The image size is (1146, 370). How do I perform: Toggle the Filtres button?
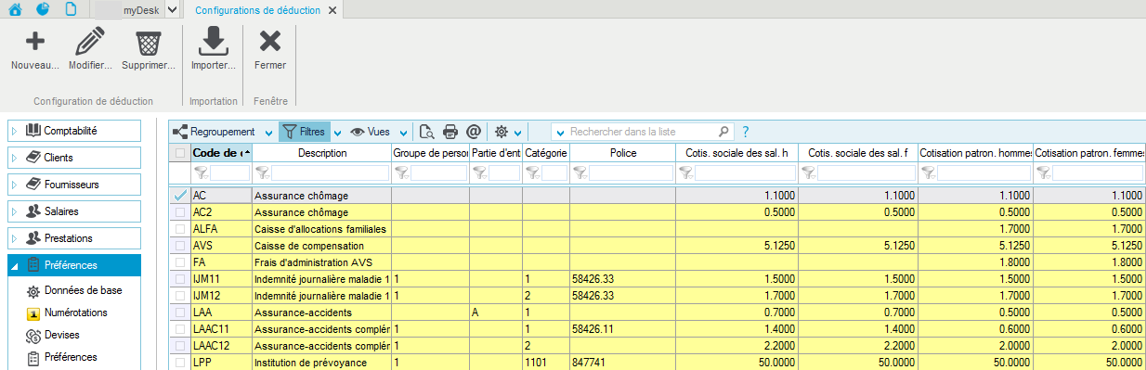click(304, 132)
